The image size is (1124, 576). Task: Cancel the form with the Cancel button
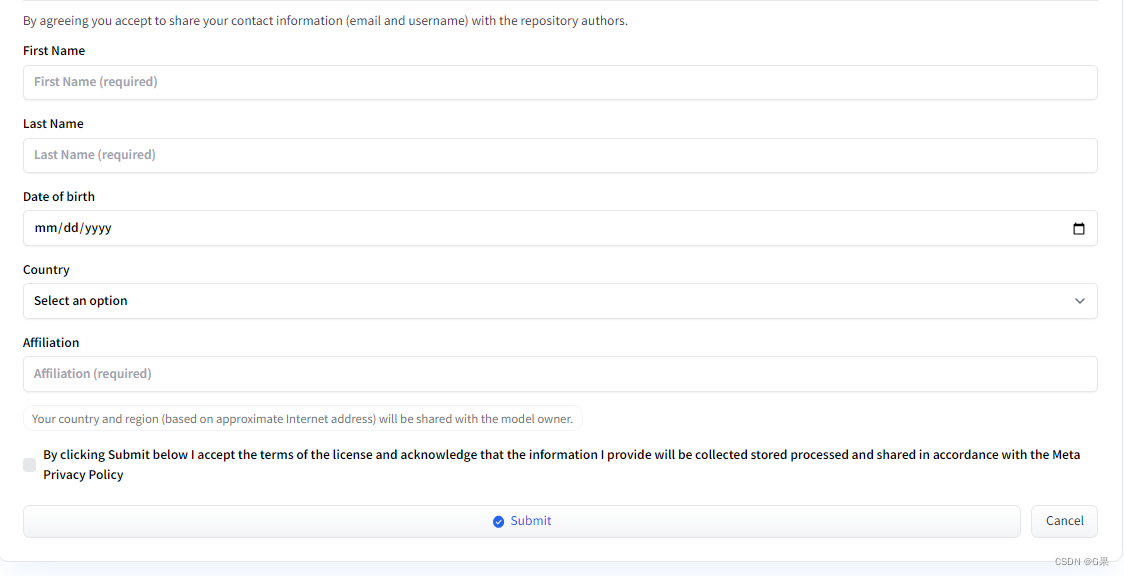click(1064, 522)
